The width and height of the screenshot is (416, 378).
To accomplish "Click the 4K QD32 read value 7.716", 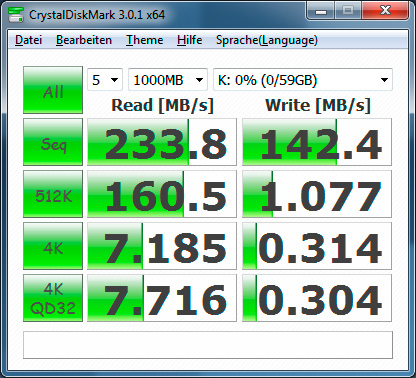I will [162, 298].
